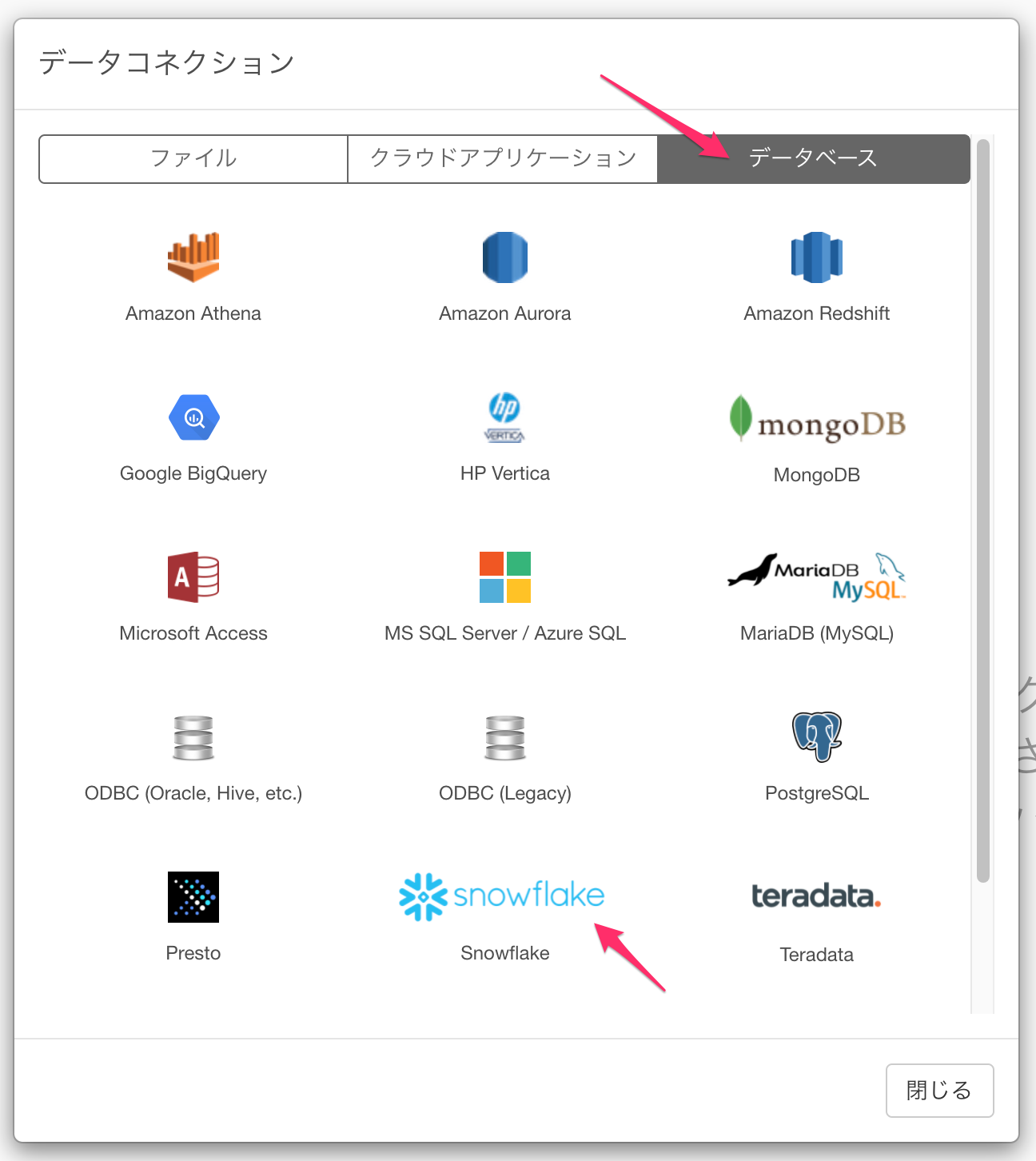Click the Amazon Athena label text
The width and height of the screenshot is (1036, 1161).
[x=193, y=313]
